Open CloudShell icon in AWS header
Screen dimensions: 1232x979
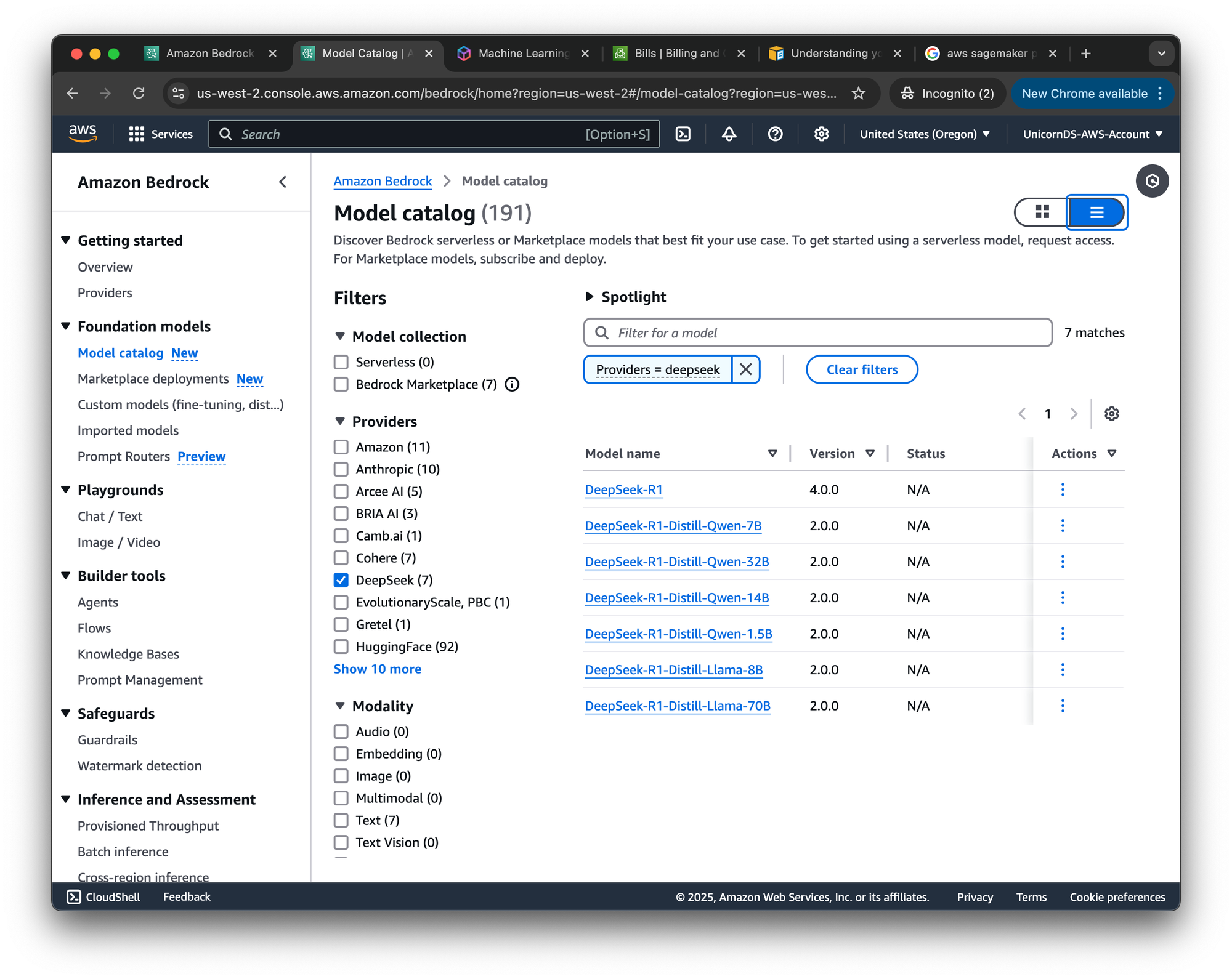tap(683, 134)
